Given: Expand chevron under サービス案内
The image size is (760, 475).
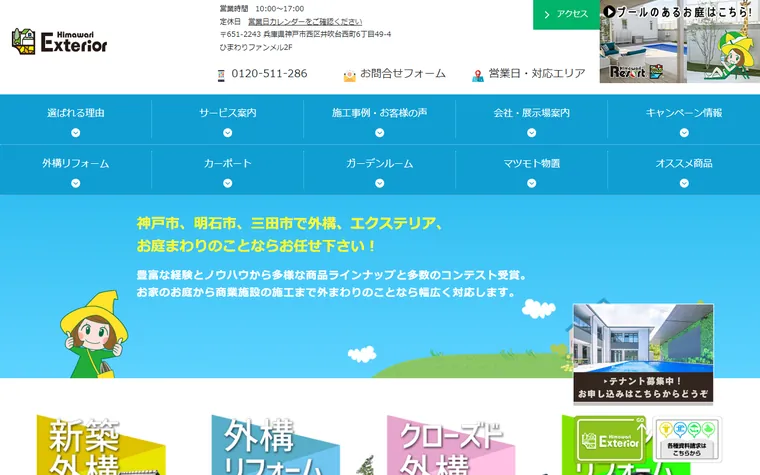Looking at the screenshot, I should click(228, 133).
